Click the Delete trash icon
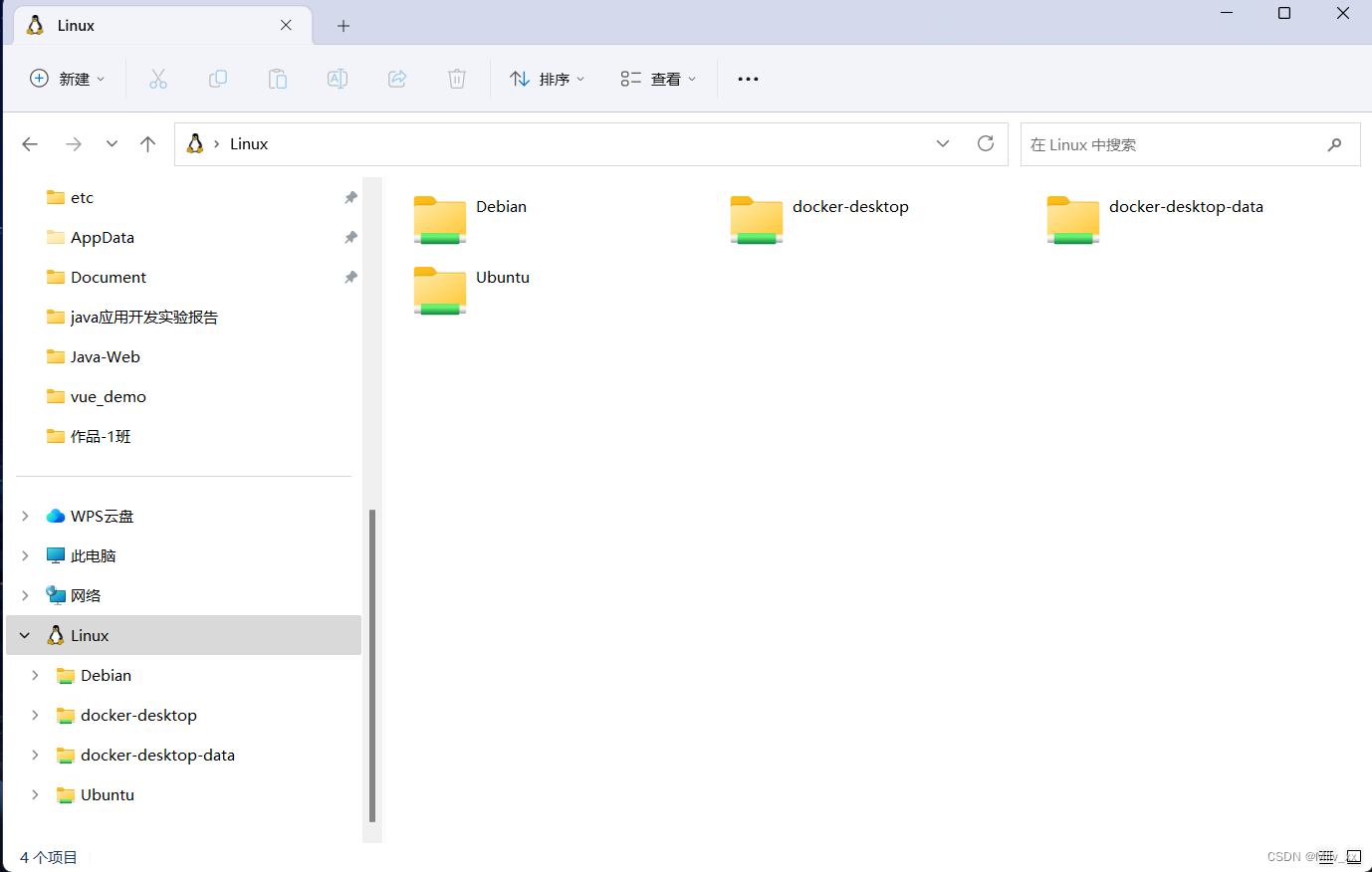The image size is (1372, 872). [457, 79]
